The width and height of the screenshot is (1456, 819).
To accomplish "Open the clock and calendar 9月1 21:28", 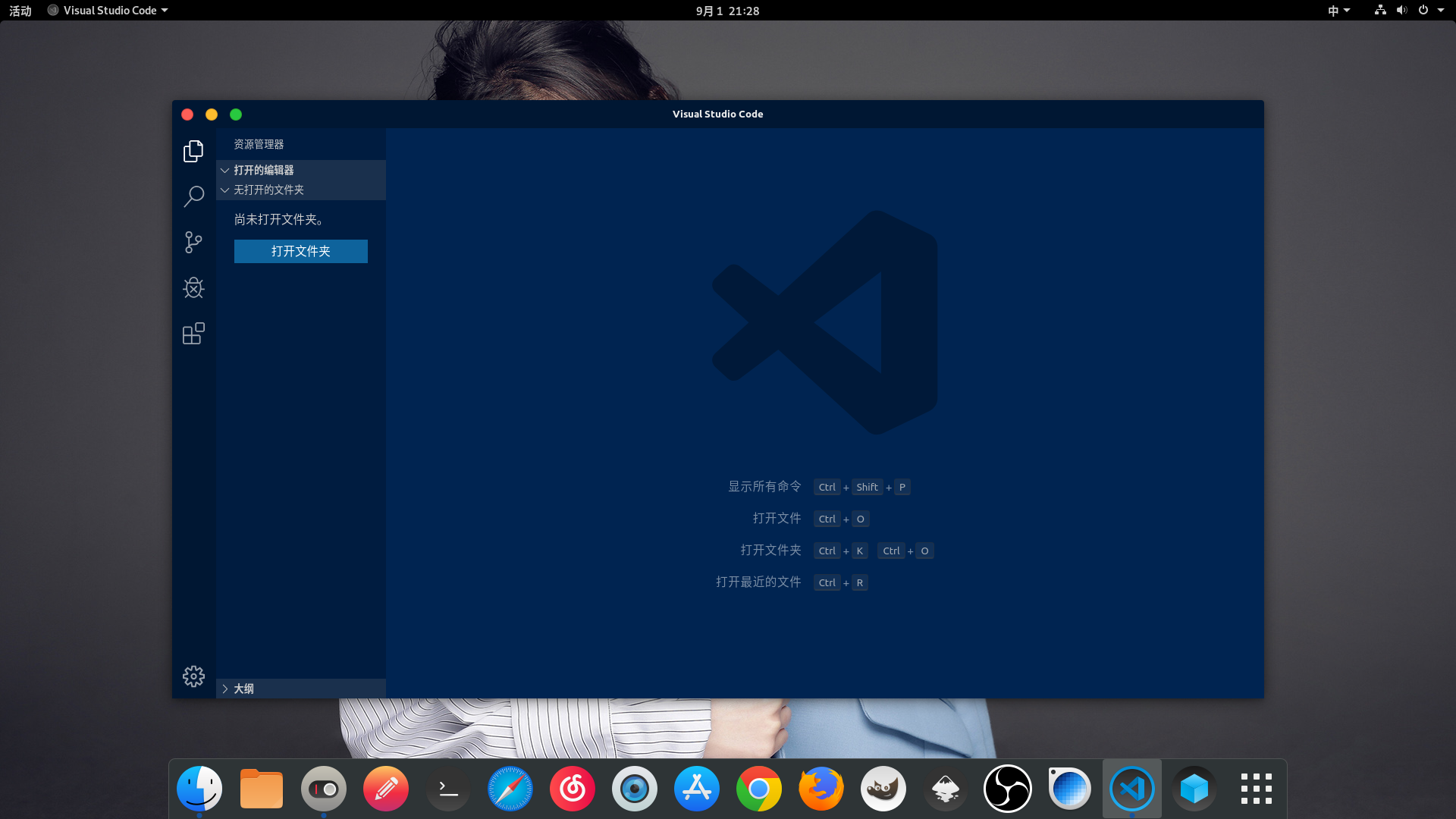I will tap(727, 11).
